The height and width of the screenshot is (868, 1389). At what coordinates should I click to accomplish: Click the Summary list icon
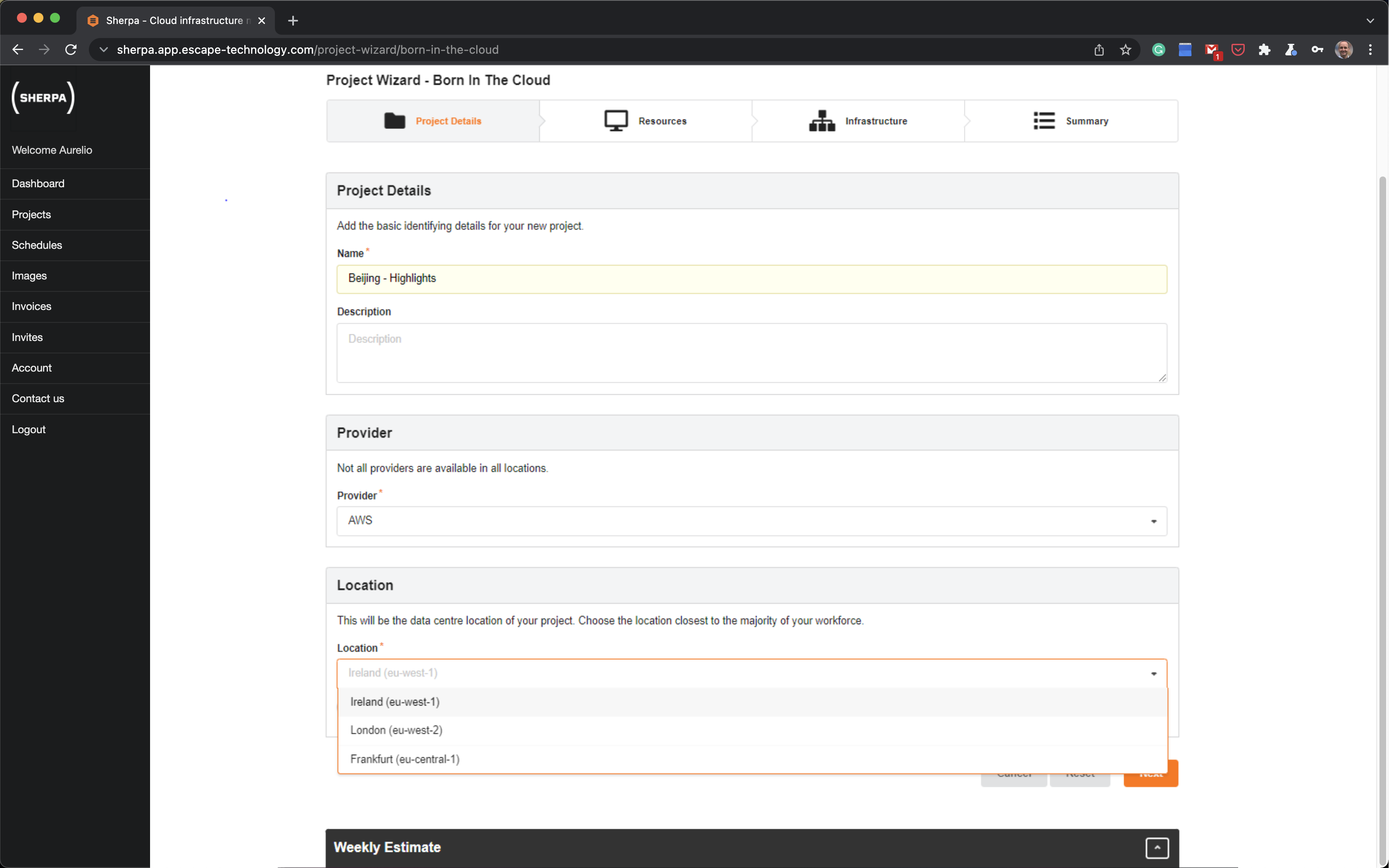coord(1043,121)
